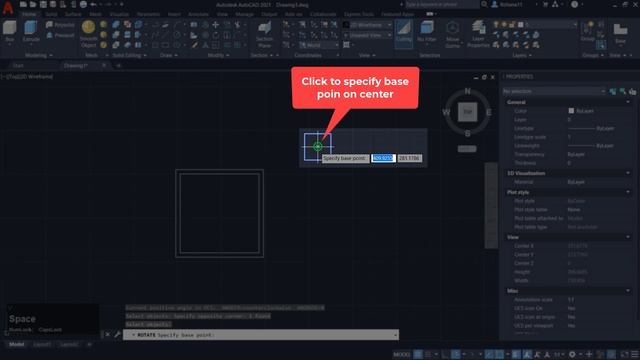Switch to the Annotate ribbon tab
640x360 pixels.
tap(198, 14)
